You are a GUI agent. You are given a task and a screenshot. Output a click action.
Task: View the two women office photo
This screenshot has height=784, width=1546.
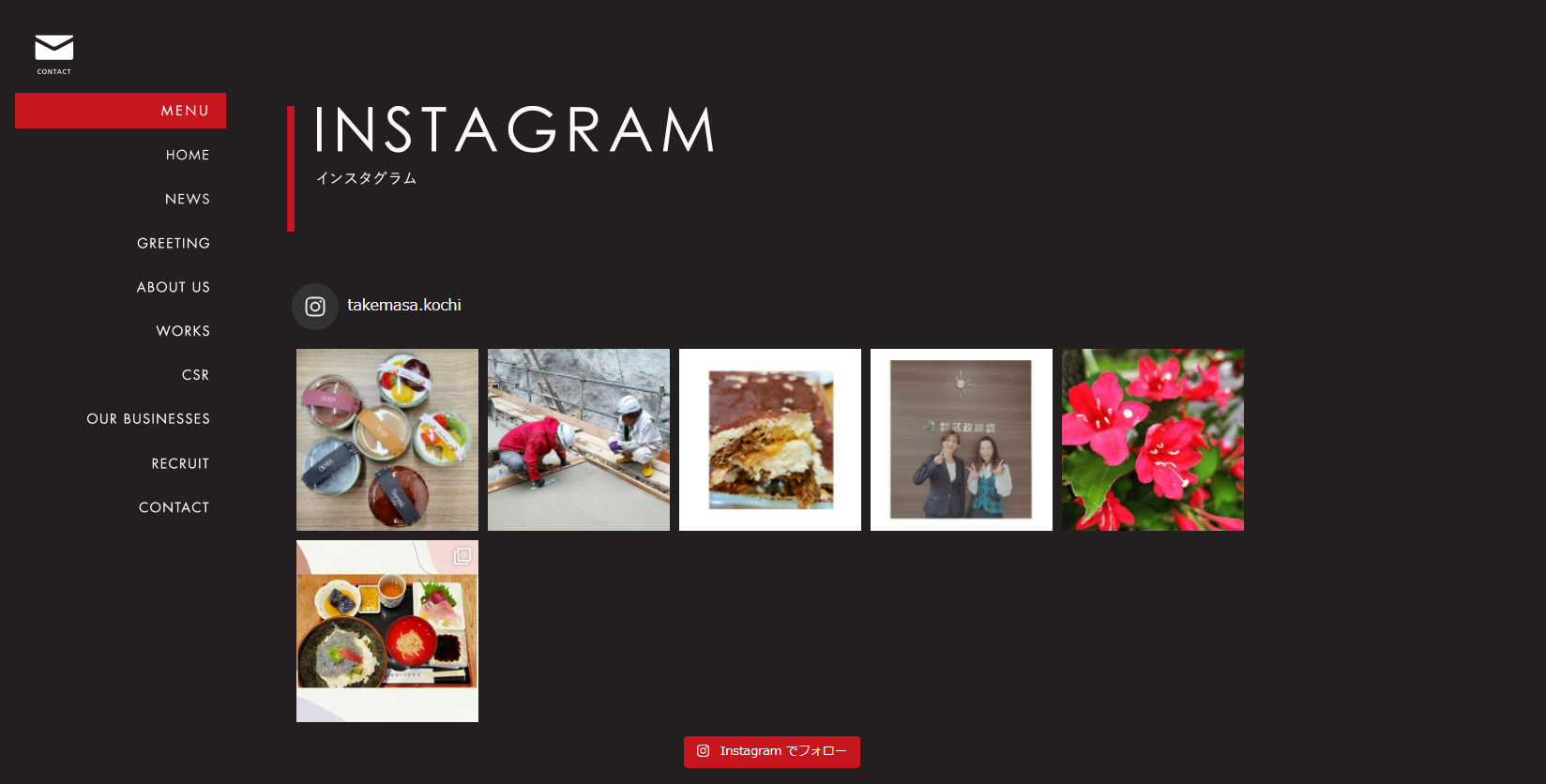tap(962, 440)
